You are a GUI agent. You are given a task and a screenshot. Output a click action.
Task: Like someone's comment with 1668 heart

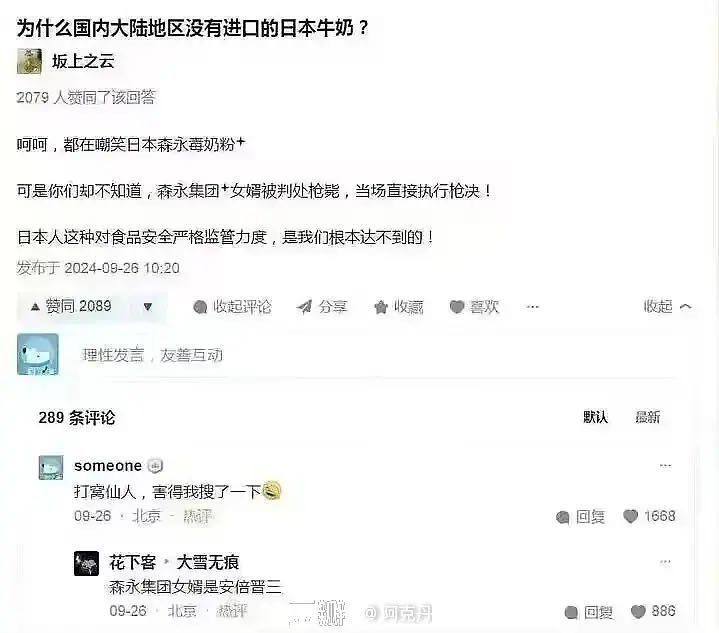point(649,516)
